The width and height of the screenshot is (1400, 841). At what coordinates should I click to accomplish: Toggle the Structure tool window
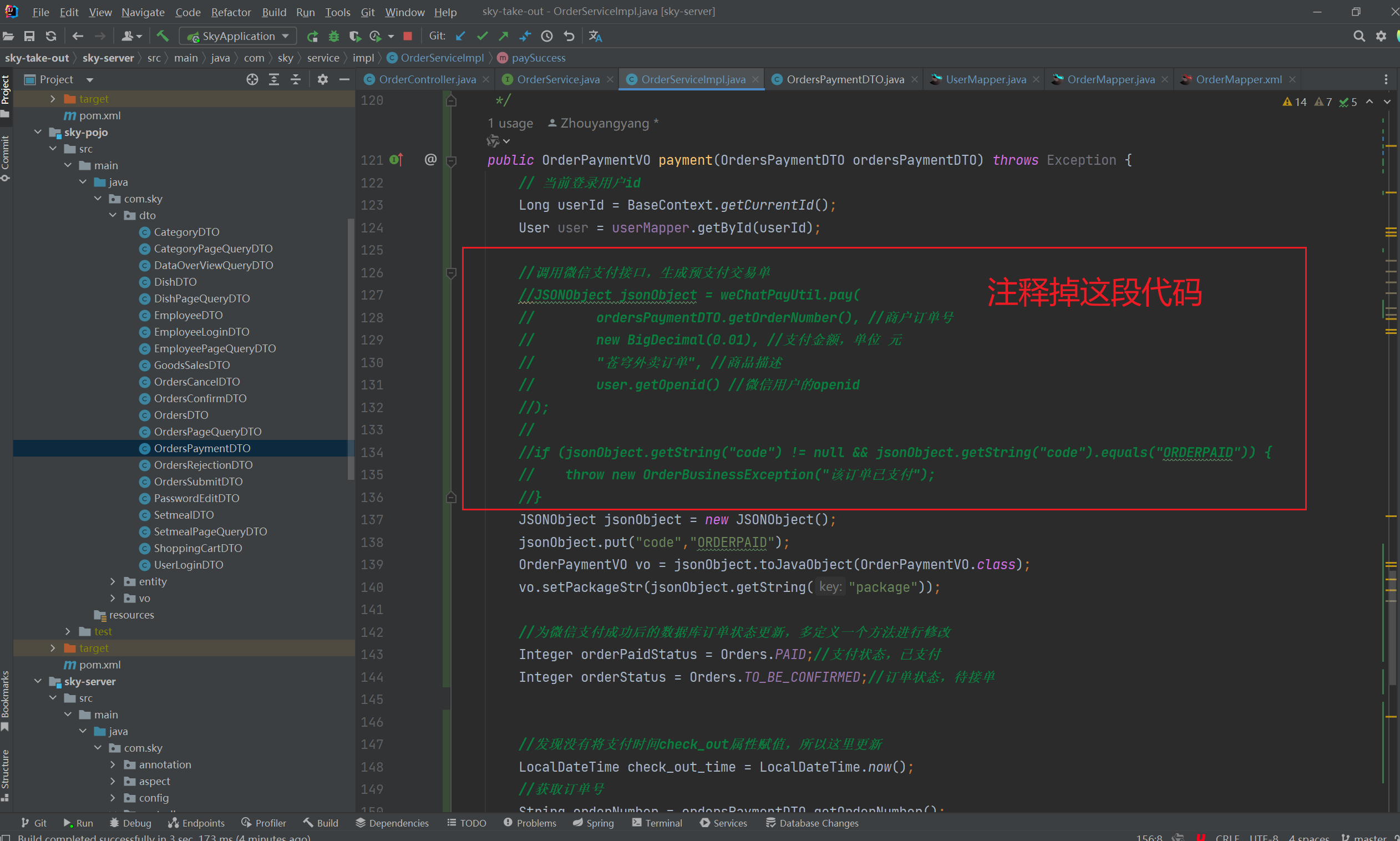(x=6, y=772)
